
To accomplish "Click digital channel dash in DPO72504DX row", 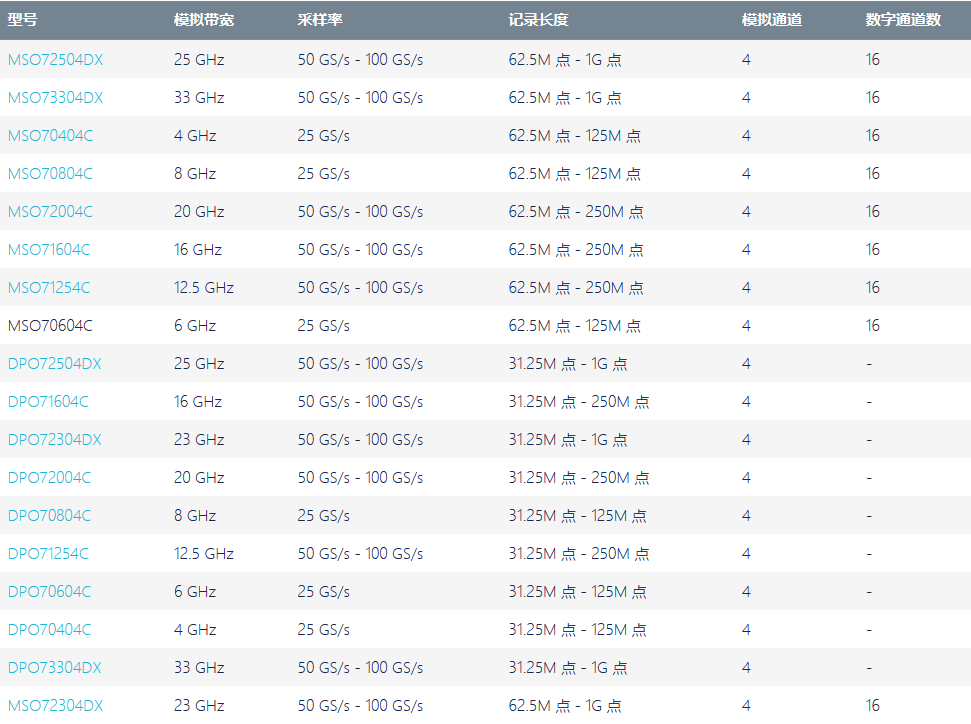I will click(869, 364).
